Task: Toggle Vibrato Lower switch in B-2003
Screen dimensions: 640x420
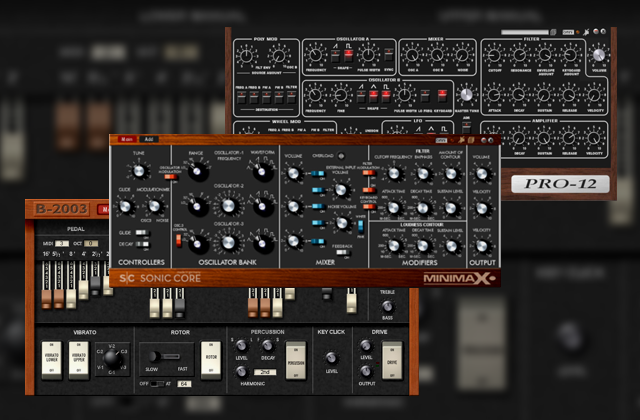Action: [x=52, y=358]
